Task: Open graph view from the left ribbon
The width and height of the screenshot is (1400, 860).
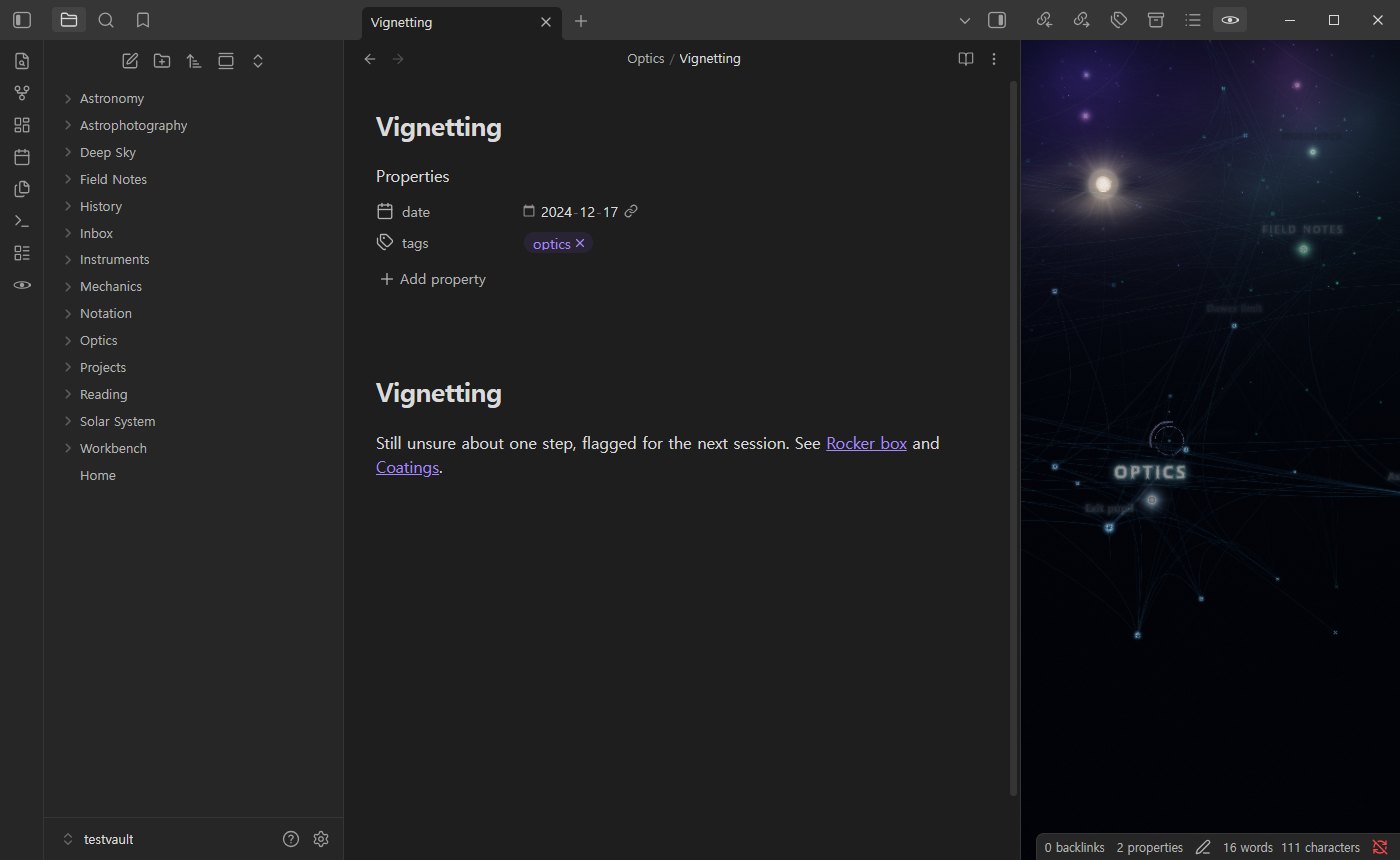Action: [22, 93]
